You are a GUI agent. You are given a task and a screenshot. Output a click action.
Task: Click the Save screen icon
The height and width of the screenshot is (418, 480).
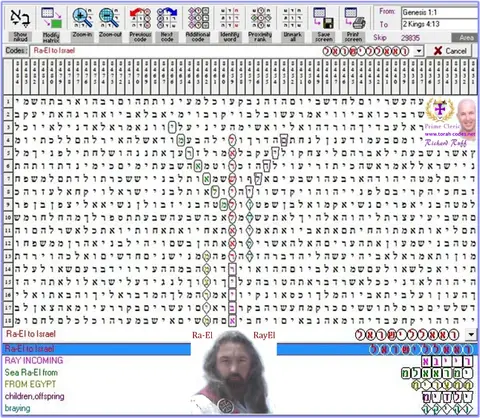click(324, 18)
